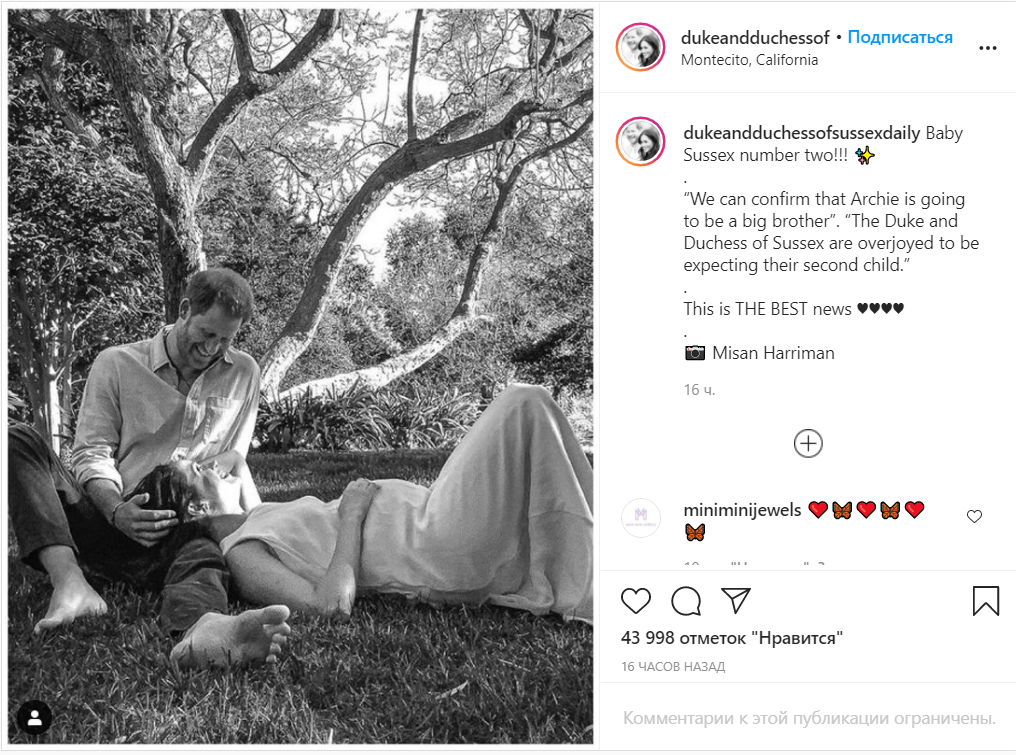View the 43 998 likes list
Image resolution: width=1016 pixels, height=755 pixels.
pyautogui.click(x=732, y=638)
